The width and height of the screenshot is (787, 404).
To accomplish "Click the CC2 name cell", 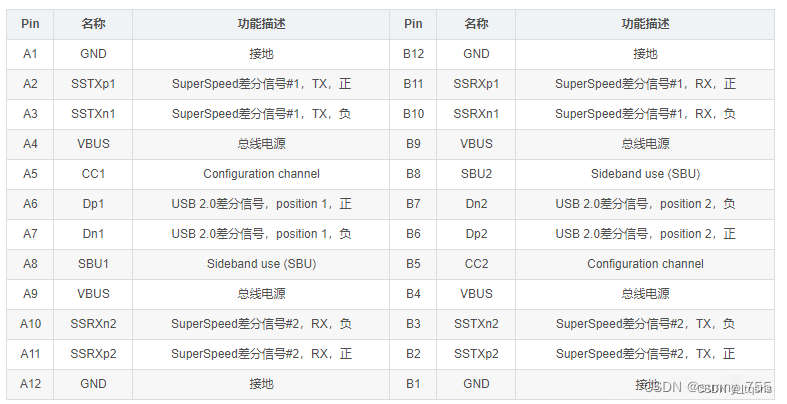I will 476,264.
